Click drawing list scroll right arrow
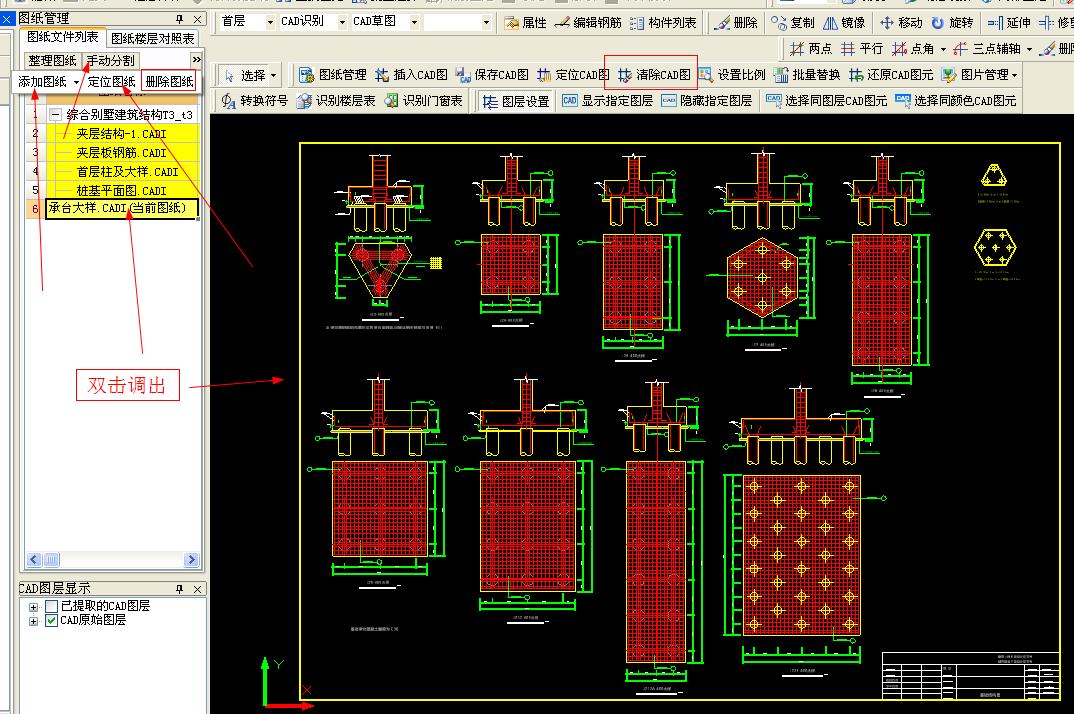 point(191,560)
